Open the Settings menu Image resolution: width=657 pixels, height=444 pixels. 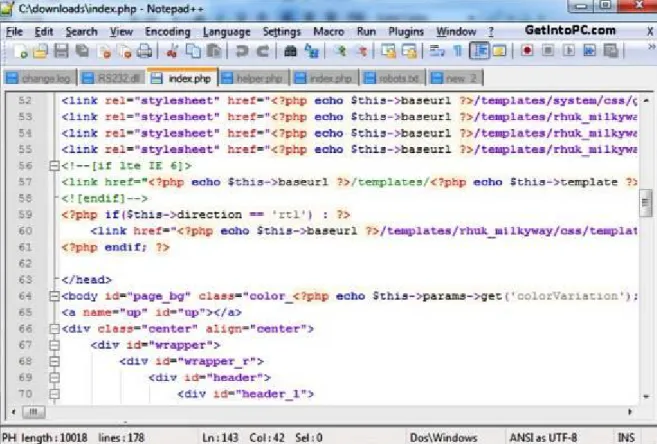pos(282,32)
